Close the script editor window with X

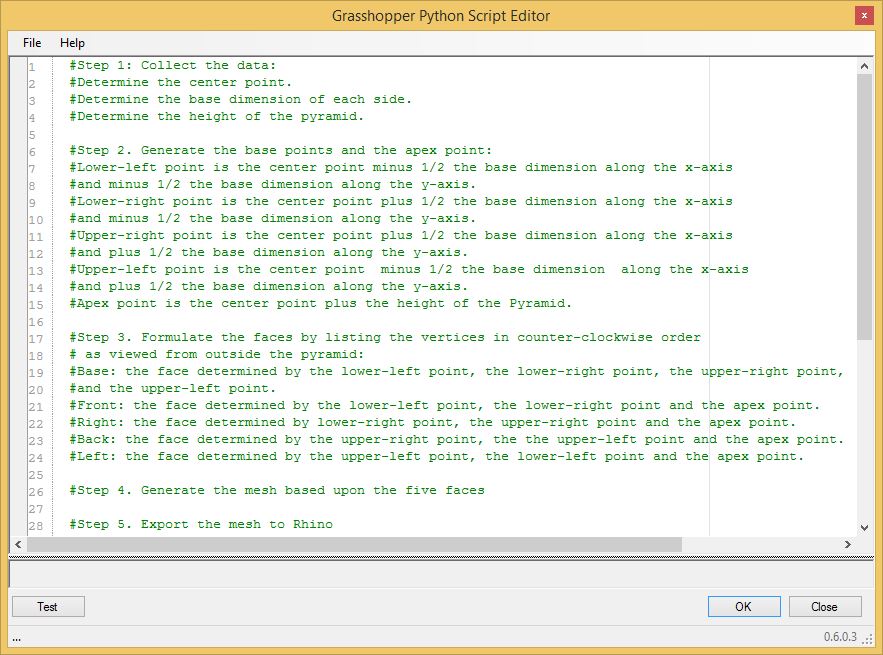(x=864, y=16)
